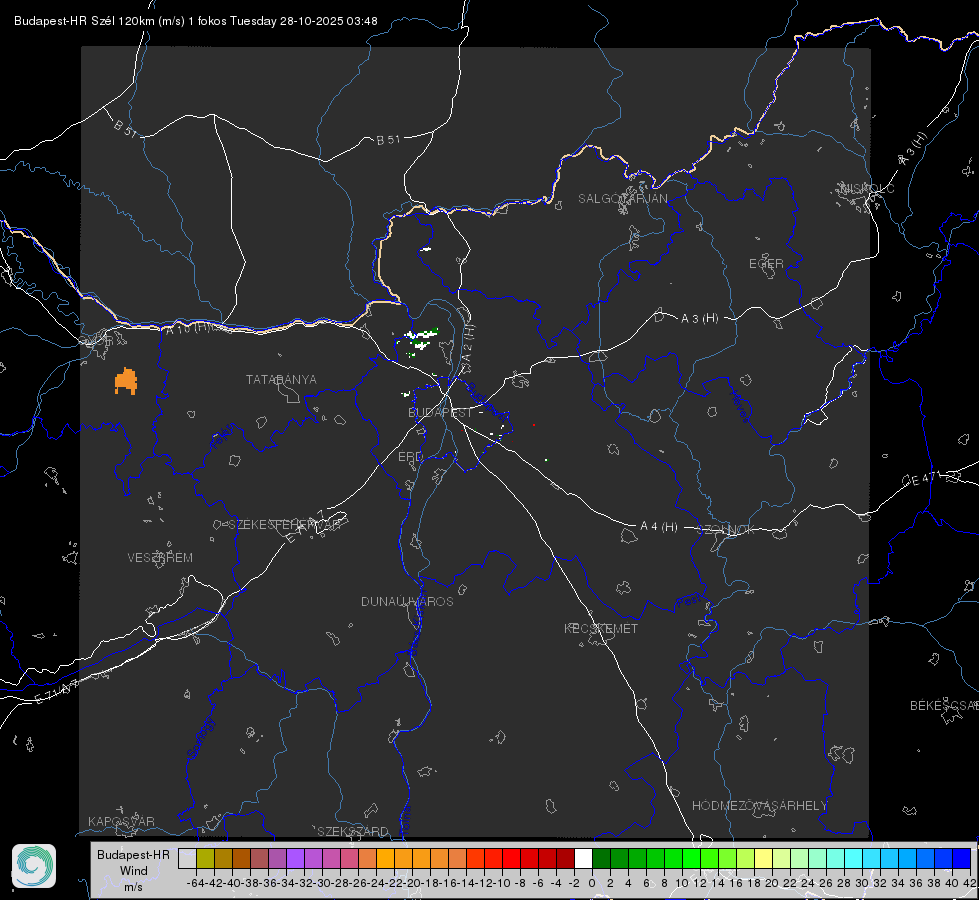The width and height of the screenshot is (979, 900).
Task: Select the dark blue legend swatch at 42
Action: (962, 858)
